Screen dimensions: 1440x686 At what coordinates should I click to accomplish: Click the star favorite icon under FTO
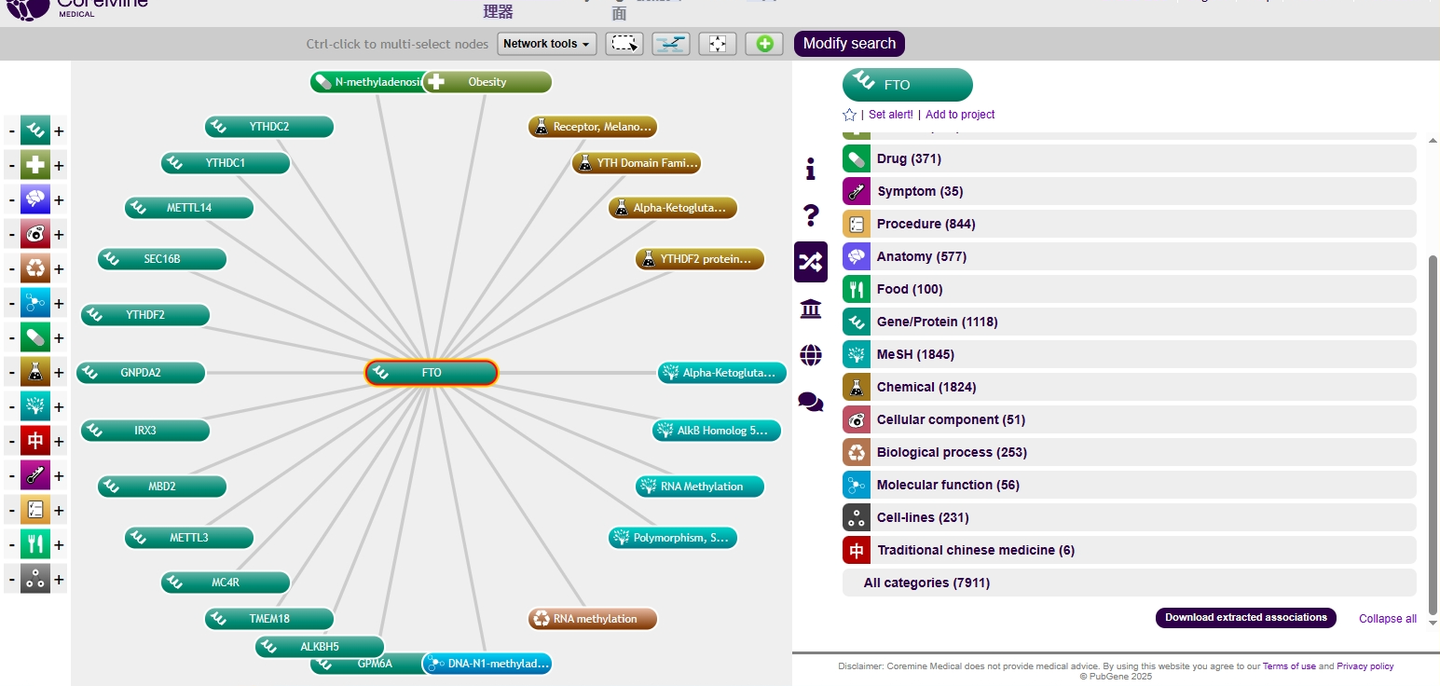(850, 115)
